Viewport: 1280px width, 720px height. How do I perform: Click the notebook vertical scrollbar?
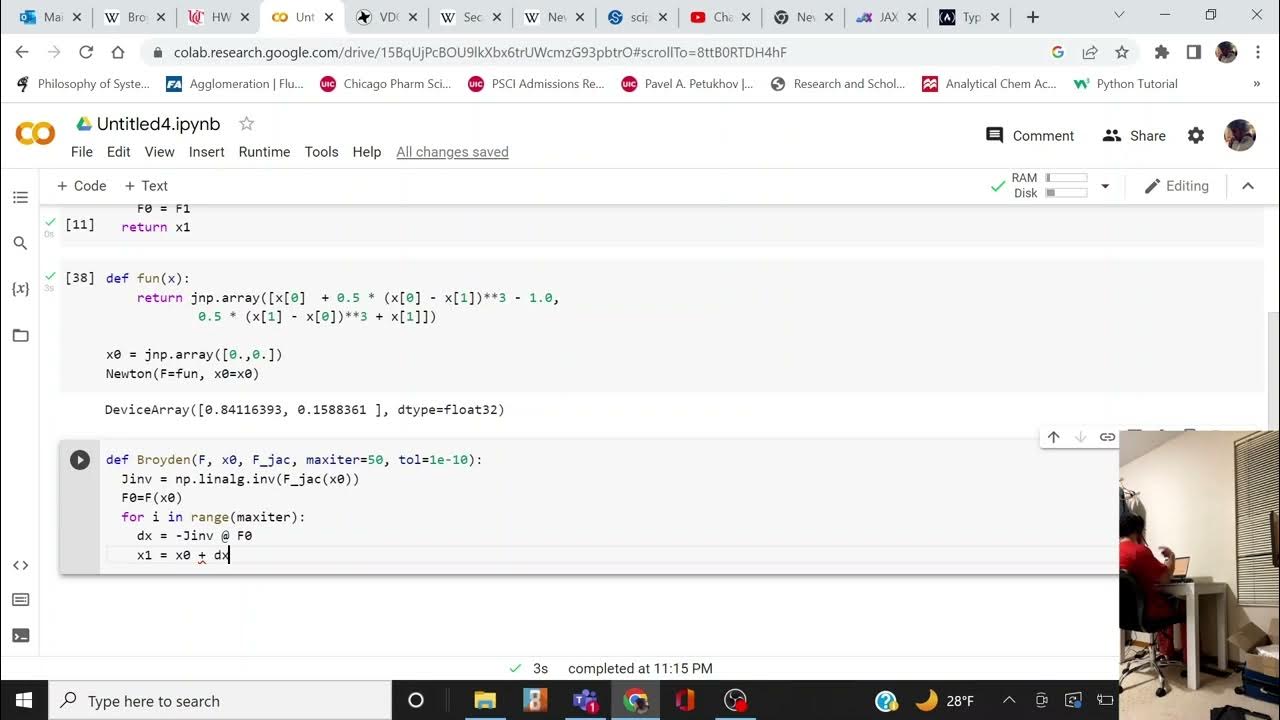1272,370
